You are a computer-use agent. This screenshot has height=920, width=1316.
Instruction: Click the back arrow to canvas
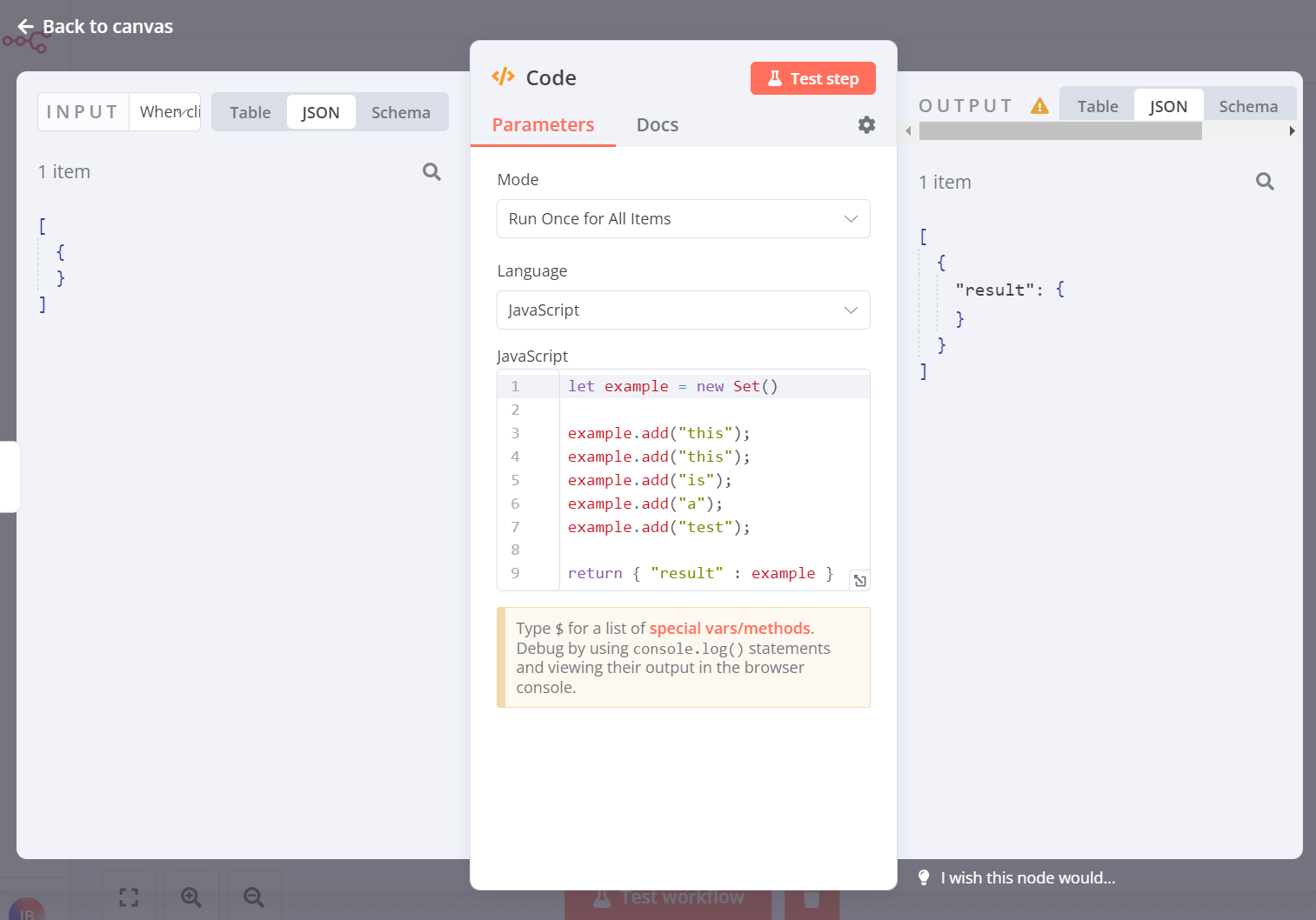point(25,27)
